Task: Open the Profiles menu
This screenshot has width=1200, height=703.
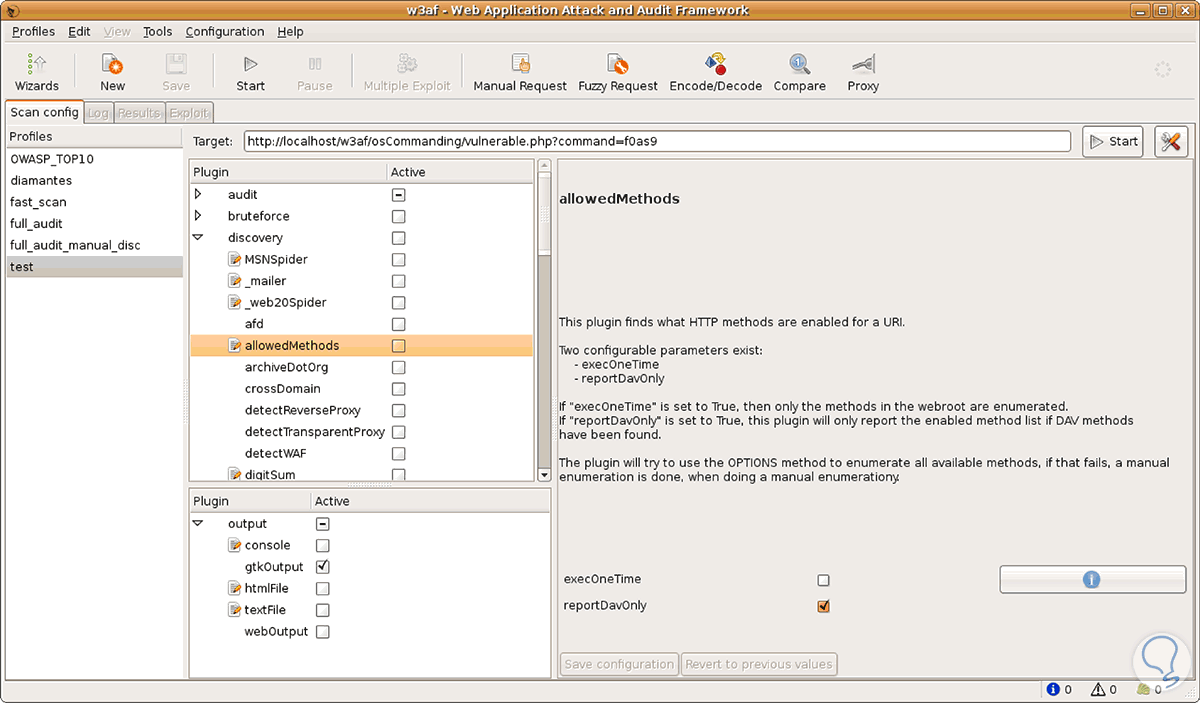Action: point(33,32)
